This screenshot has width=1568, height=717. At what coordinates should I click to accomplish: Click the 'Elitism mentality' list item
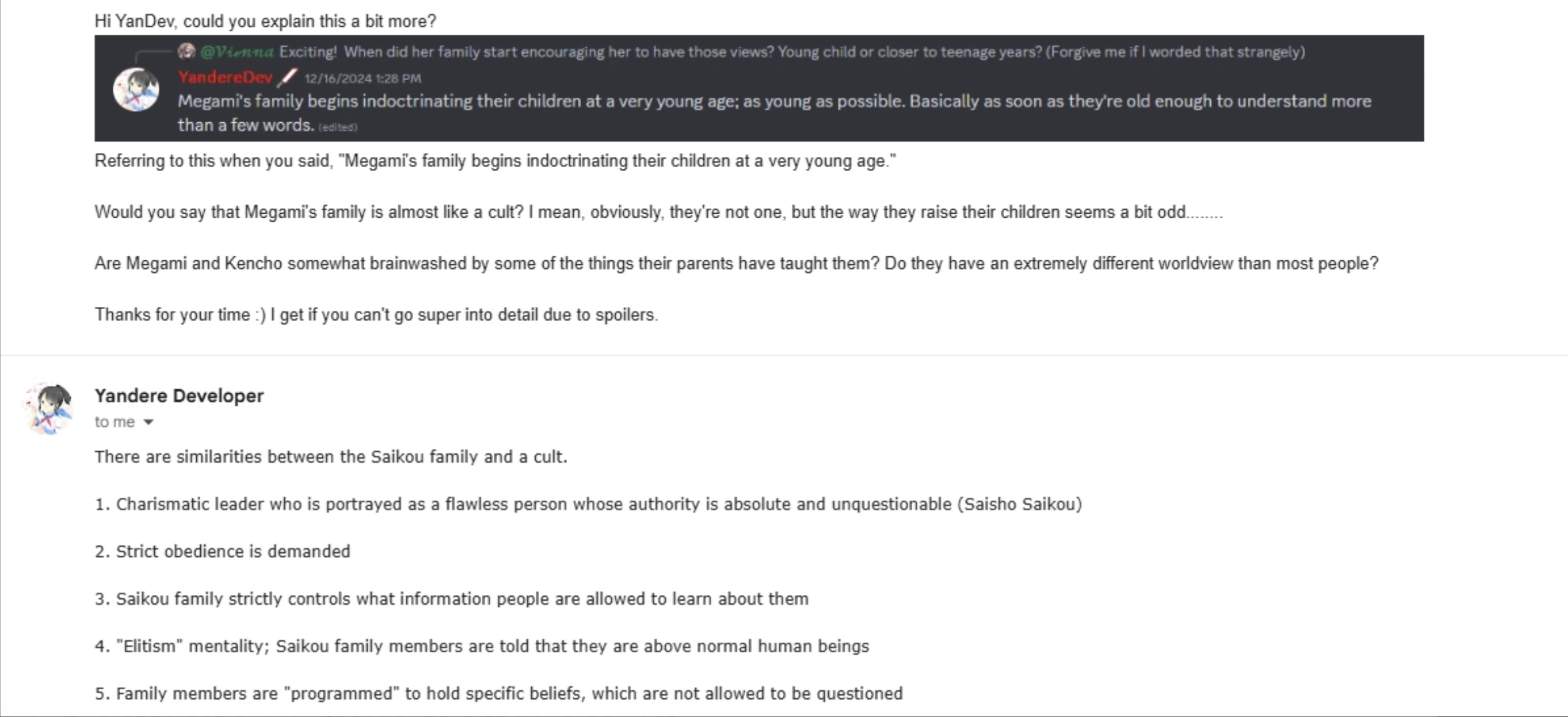481,646
